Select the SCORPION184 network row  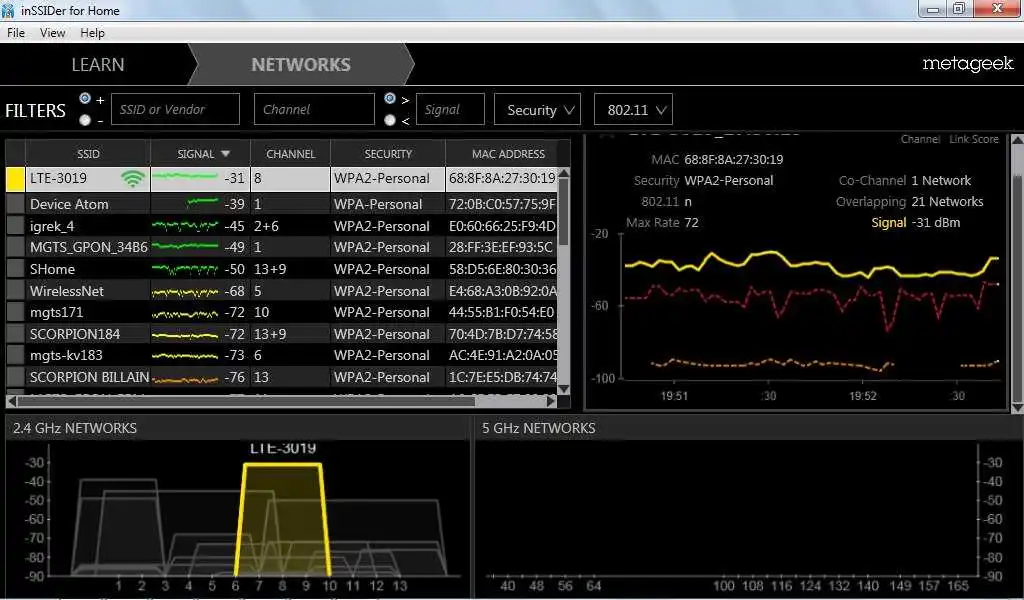[282, 334]
